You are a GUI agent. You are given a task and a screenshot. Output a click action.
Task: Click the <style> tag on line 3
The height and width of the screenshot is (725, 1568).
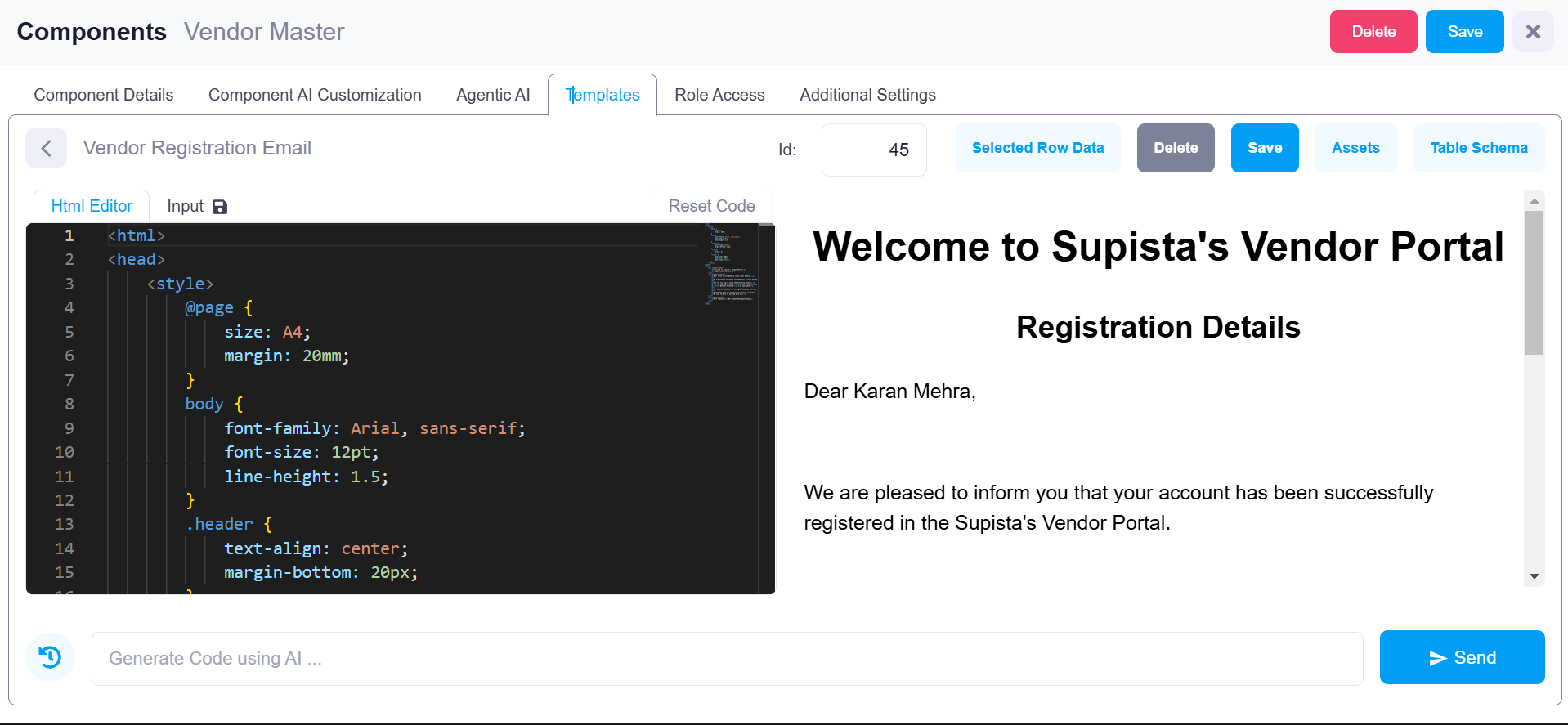point(180,284)
